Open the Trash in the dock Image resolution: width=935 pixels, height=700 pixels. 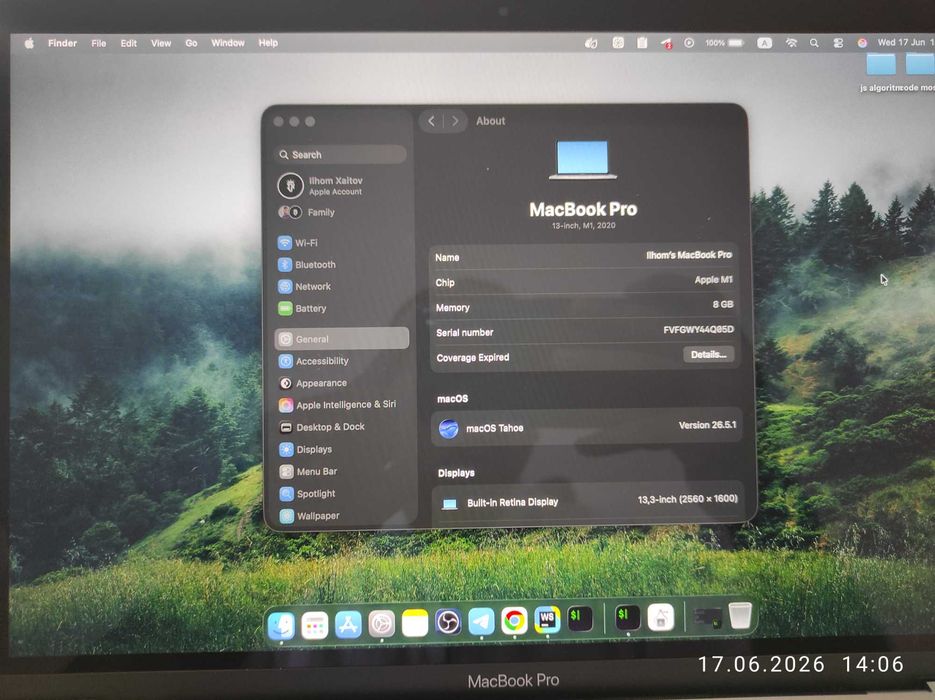[x=740, y=615]
